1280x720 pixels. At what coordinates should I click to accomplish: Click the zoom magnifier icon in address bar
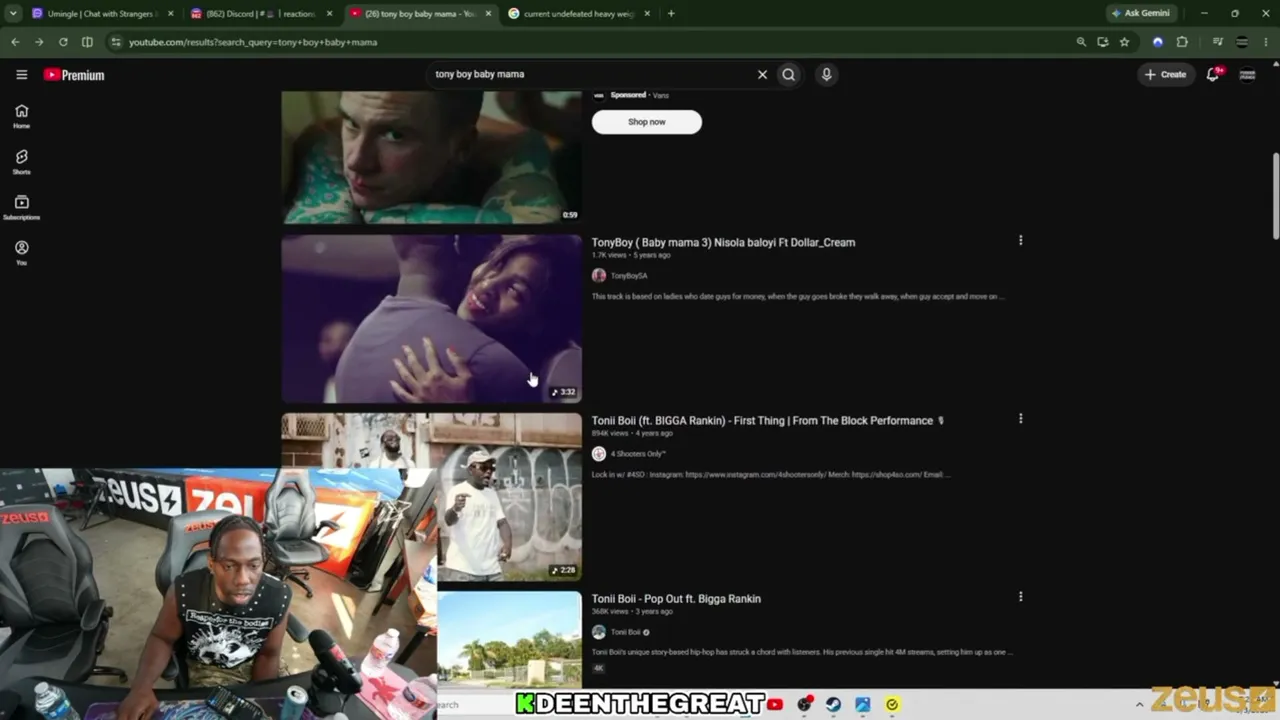click(x=1081, y=42)
